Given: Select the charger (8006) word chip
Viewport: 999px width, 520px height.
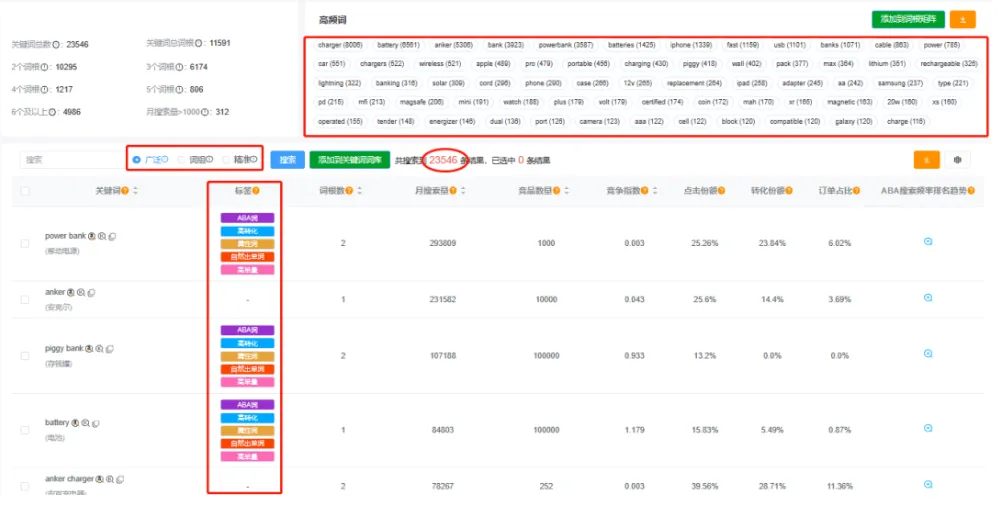Looking at the screenshot, I should point(340,45).
